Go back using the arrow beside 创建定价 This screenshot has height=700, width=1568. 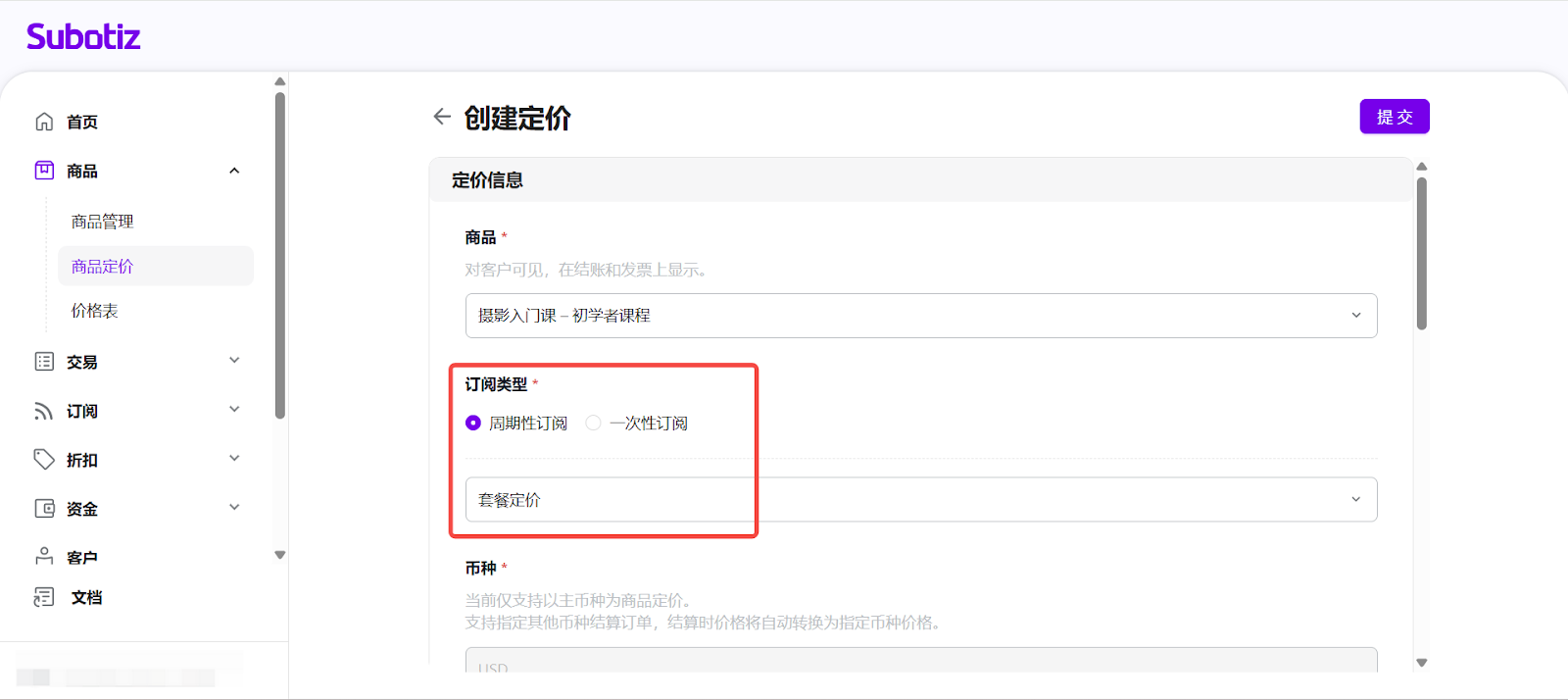[442, 117]
